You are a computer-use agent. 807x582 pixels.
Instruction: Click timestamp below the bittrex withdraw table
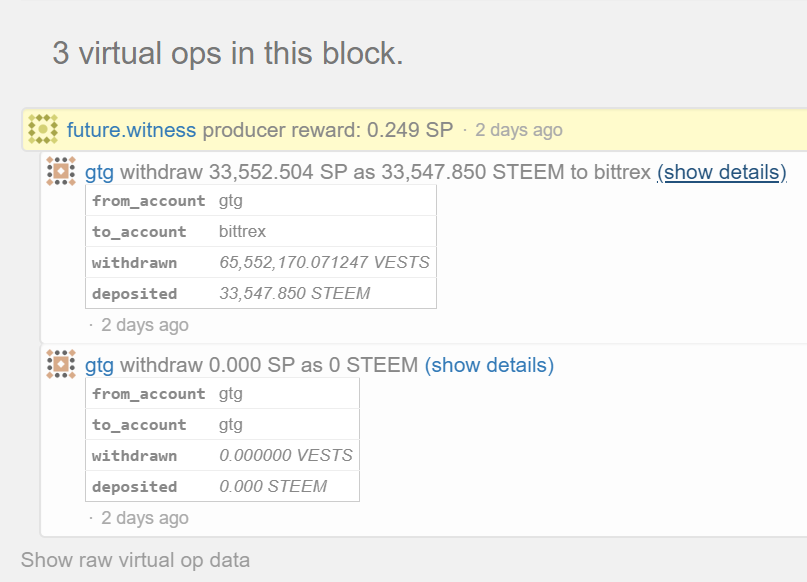pos(145,325)
